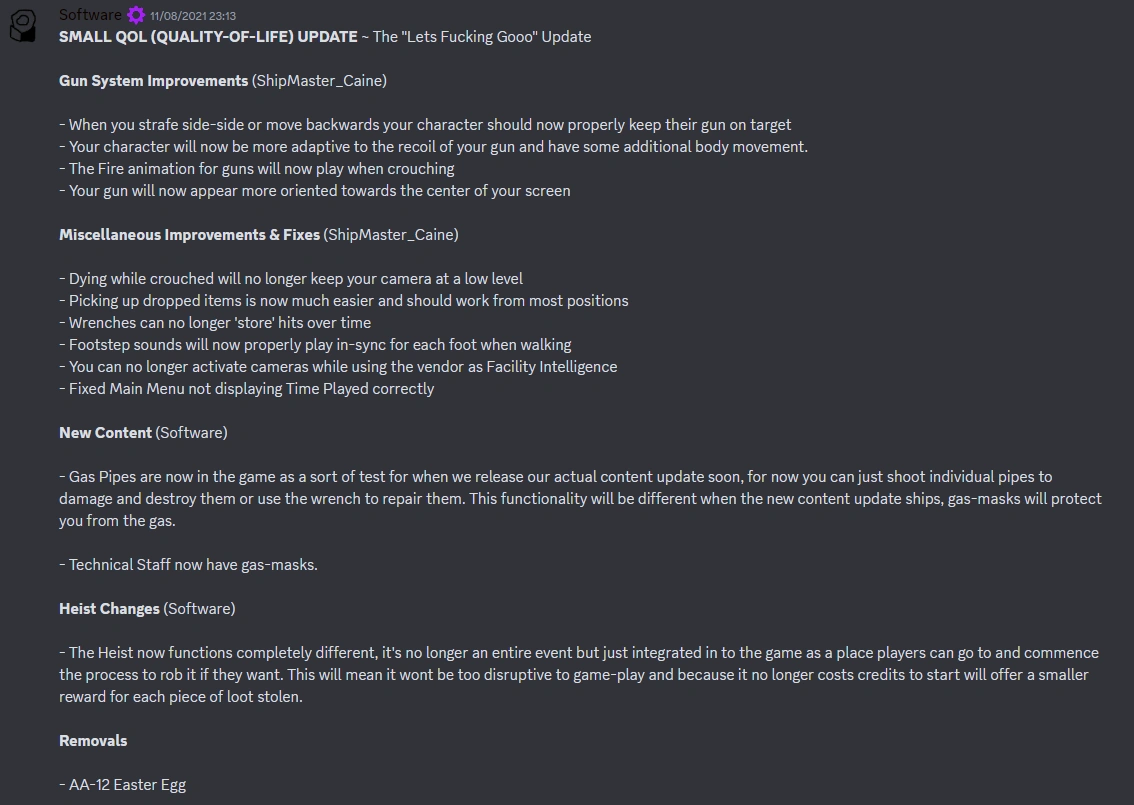Image resolution: width=1134 pixels, height=805 pixels.
Task: Click the dying while crouched line
Action: coord(292,279)
